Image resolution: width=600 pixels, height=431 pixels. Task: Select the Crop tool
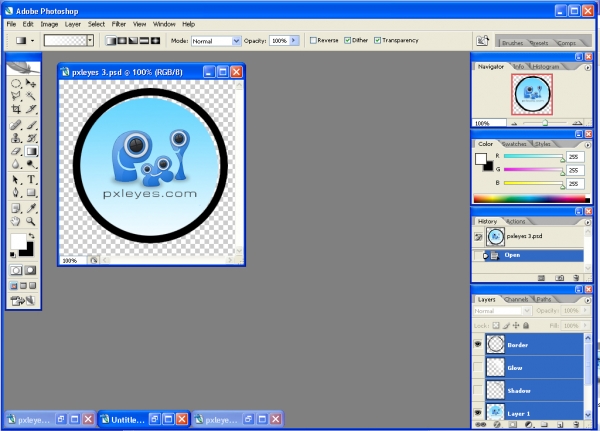[x=16, y=109]
